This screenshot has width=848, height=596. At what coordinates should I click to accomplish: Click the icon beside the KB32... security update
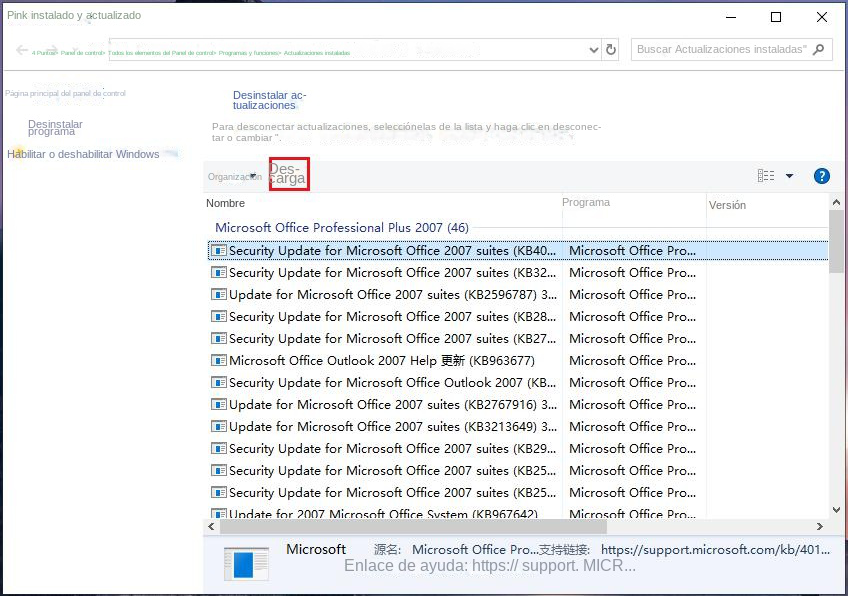pyautogui.click(x=218, y=273)
